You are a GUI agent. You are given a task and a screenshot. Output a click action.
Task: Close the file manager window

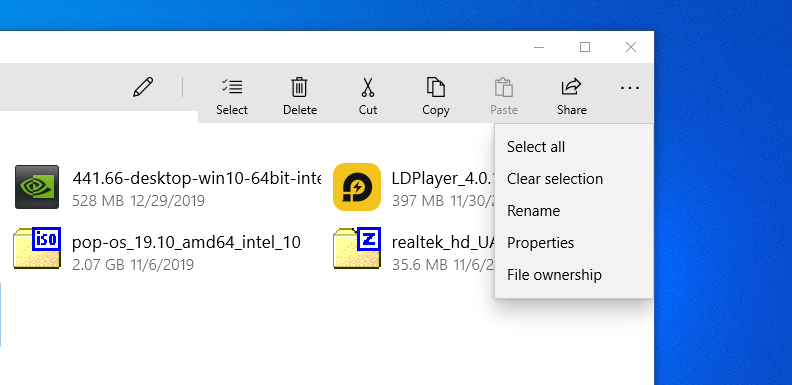[x=631, y=47]
